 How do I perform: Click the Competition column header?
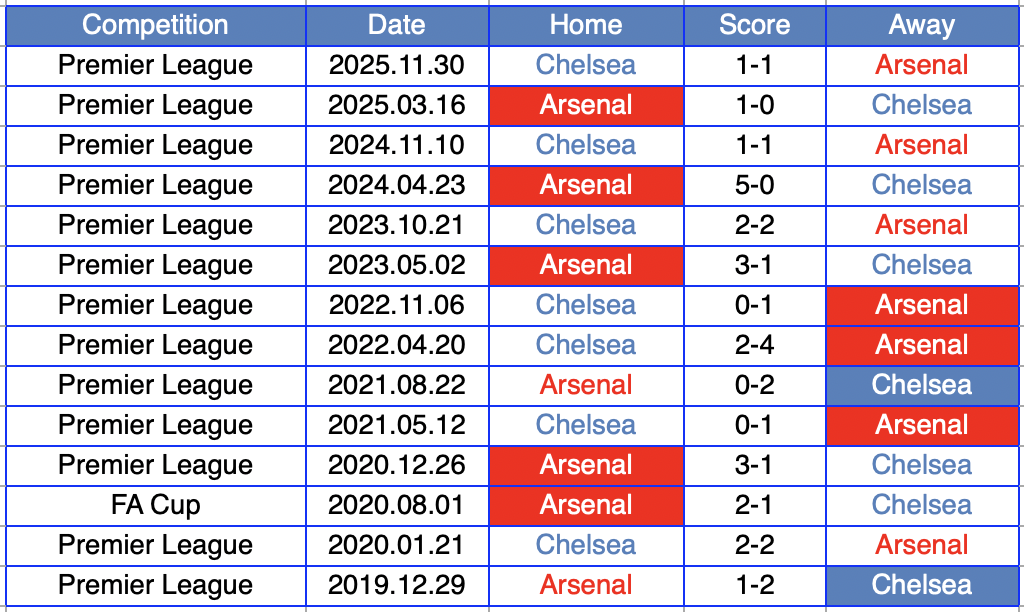point(155,25)
